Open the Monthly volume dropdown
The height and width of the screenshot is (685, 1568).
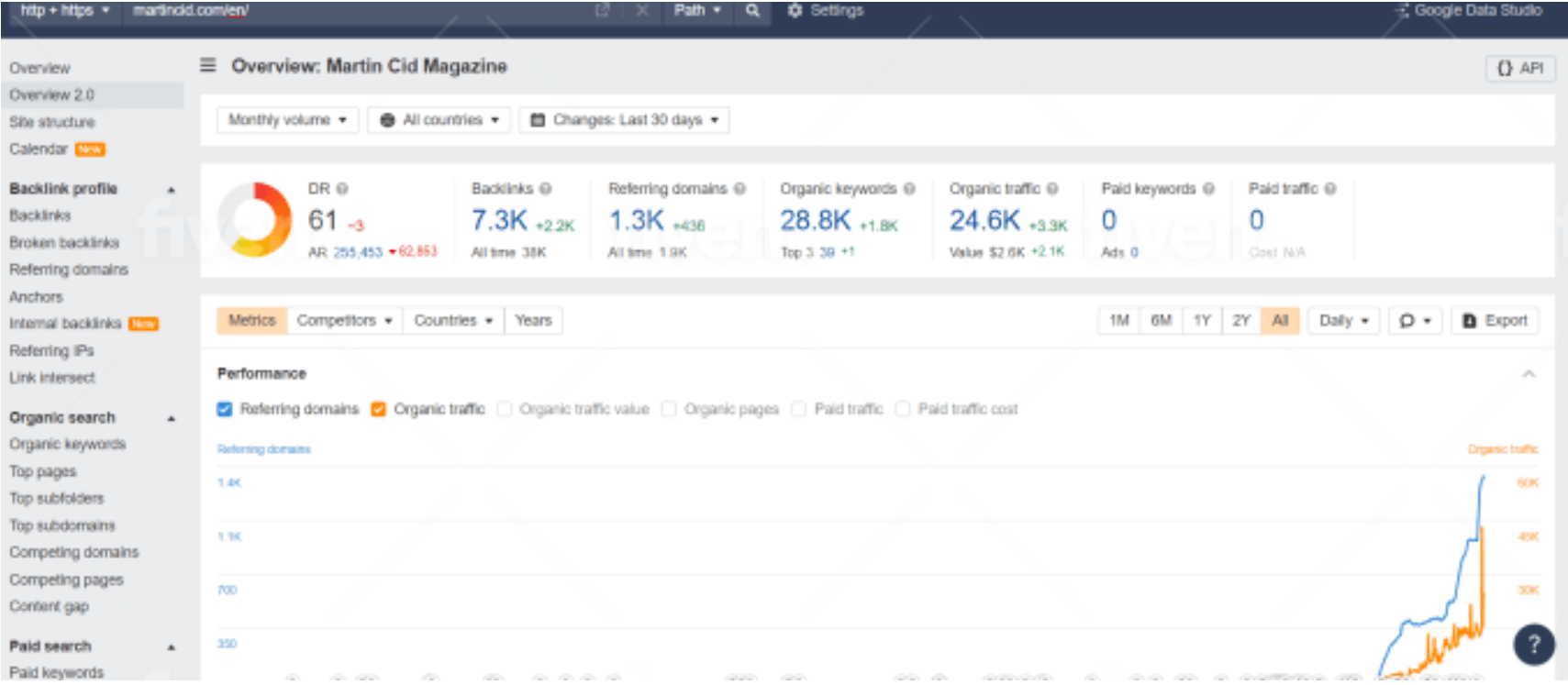point(287,120)
